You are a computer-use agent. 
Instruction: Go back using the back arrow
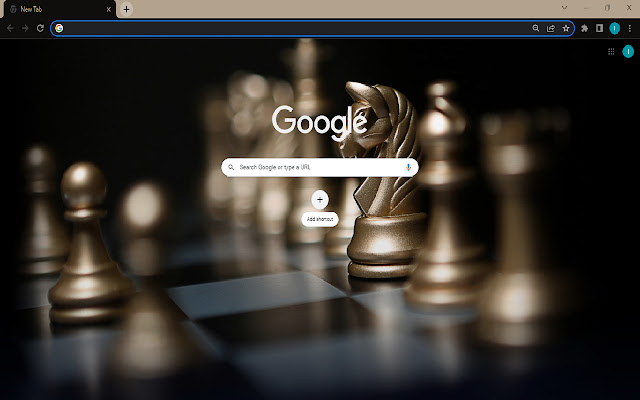tap(10, 28)
